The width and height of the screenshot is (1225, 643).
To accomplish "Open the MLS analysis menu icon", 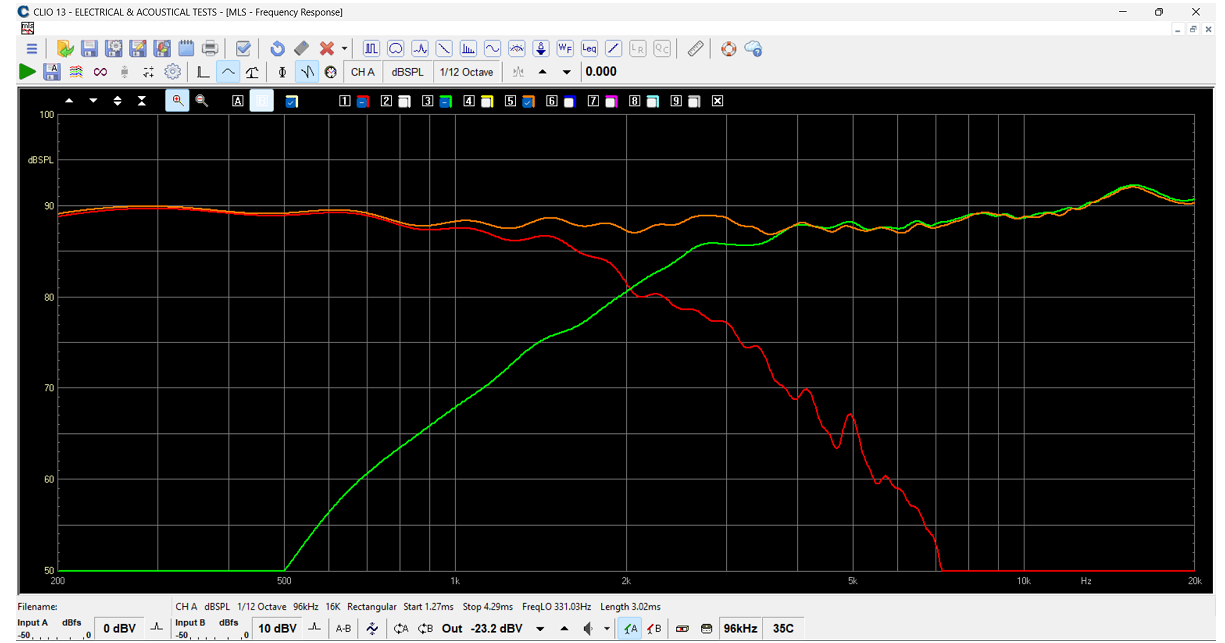I will click(371, 48).
